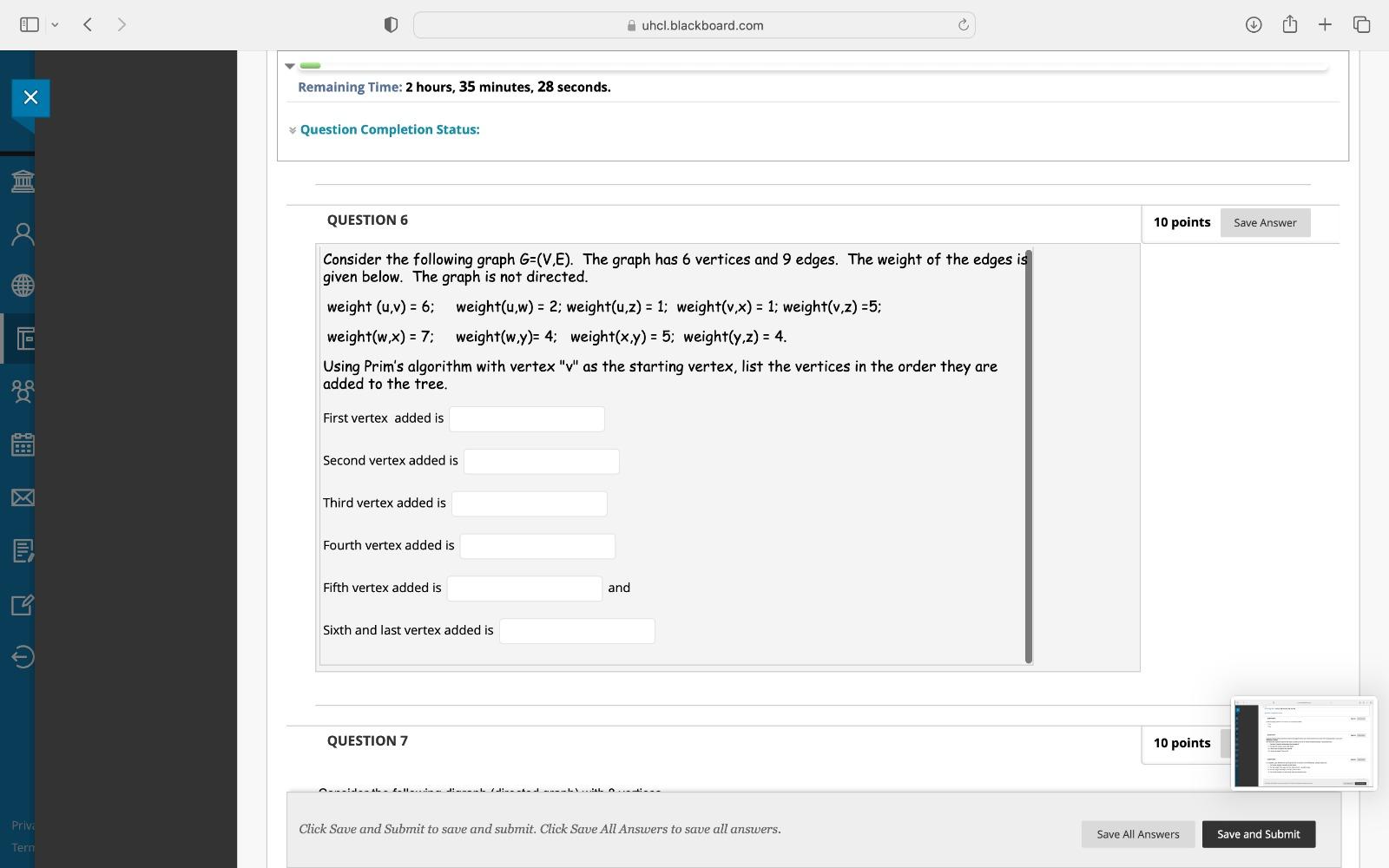The height and width of the screenshot is (868, 1389).
Task: Click the Remaining Time label
Action: 350,87
